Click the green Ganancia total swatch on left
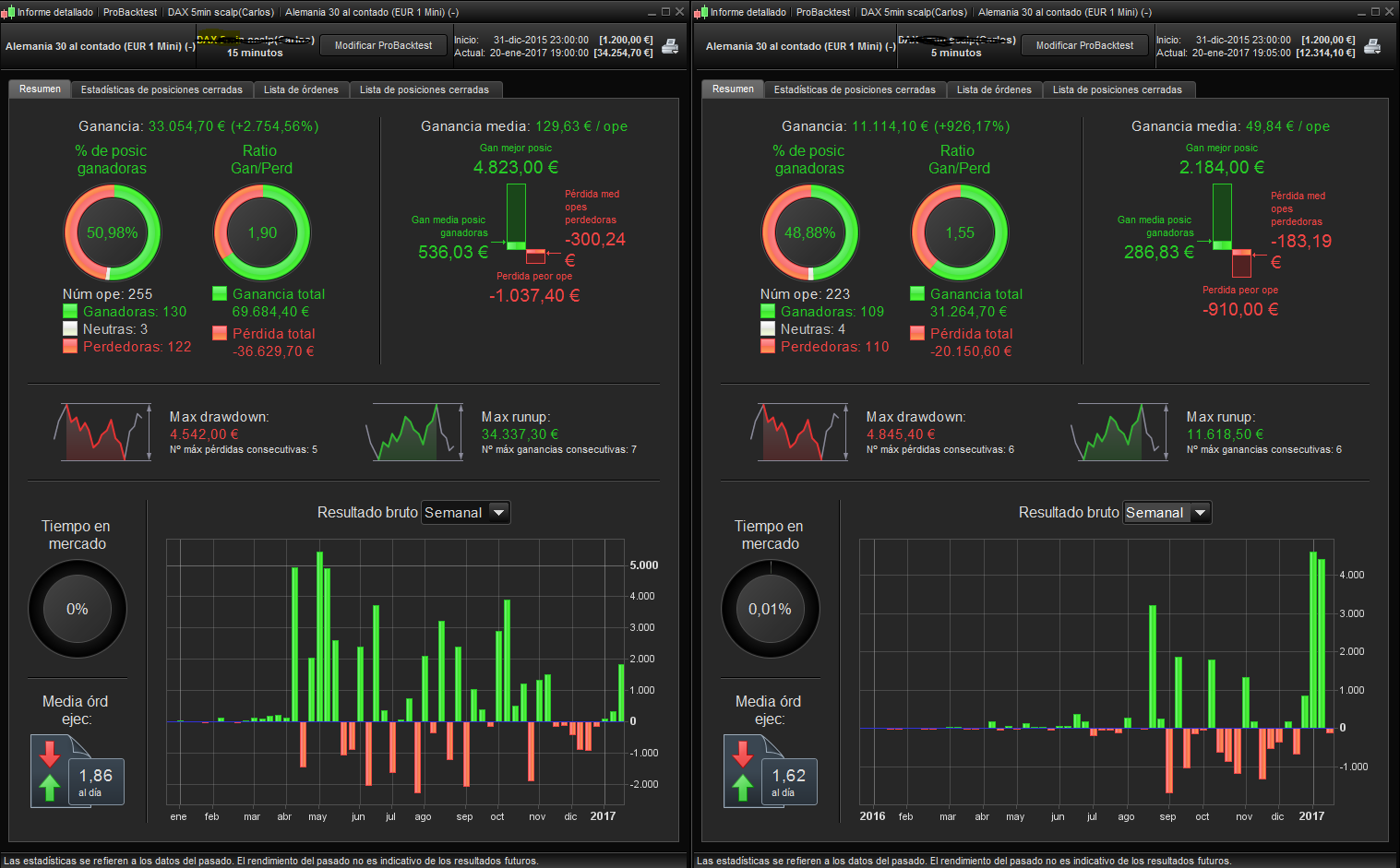Image resolution: width=1400 pixels, height=868 pixels. (x=220, y=293)
